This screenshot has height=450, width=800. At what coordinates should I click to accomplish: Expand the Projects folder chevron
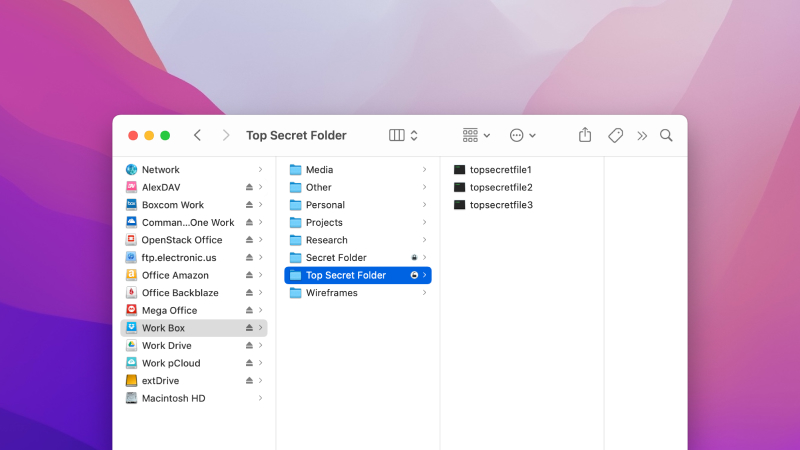424,222
